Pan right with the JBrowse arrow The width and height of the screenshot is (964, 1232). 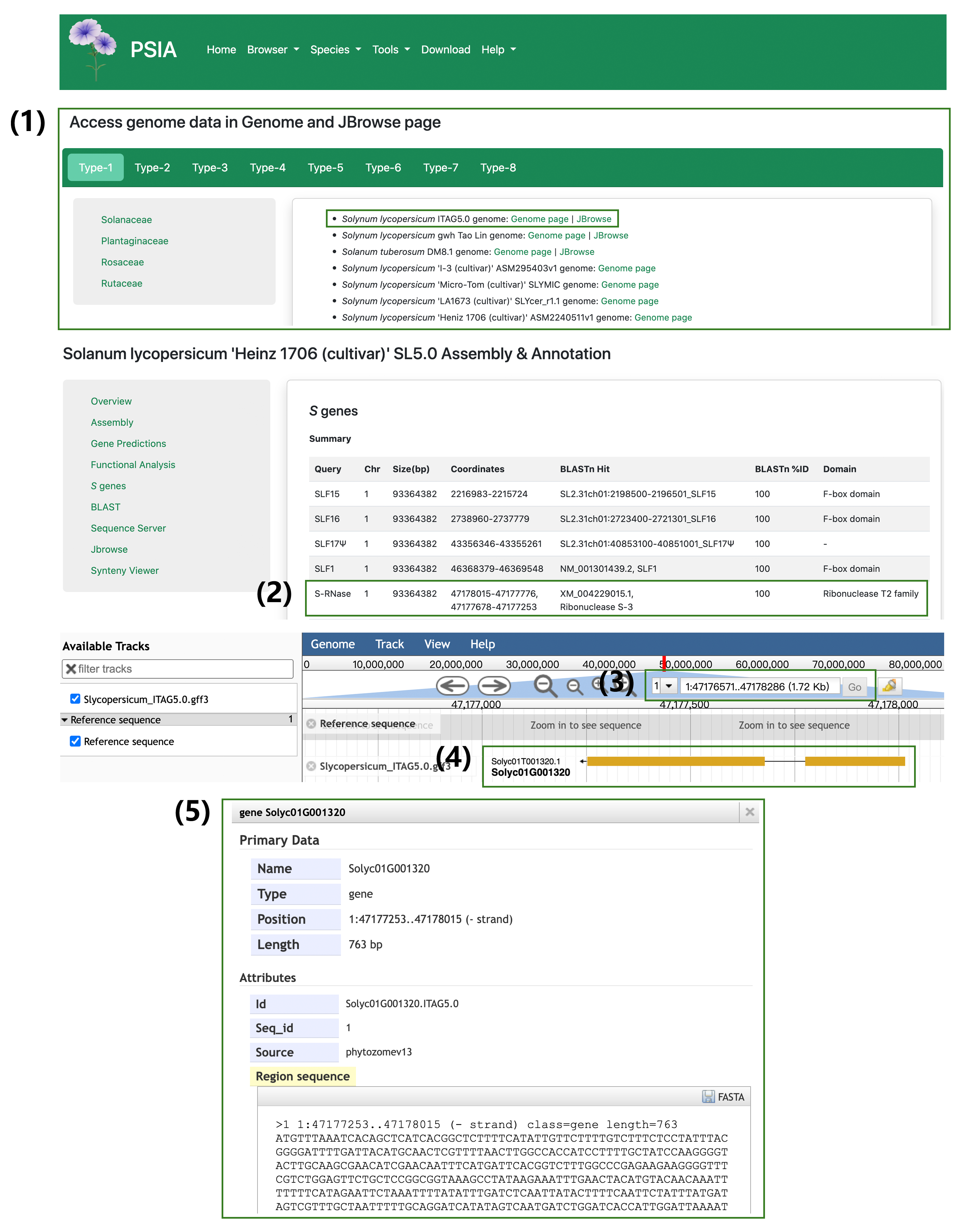(494, 685)
